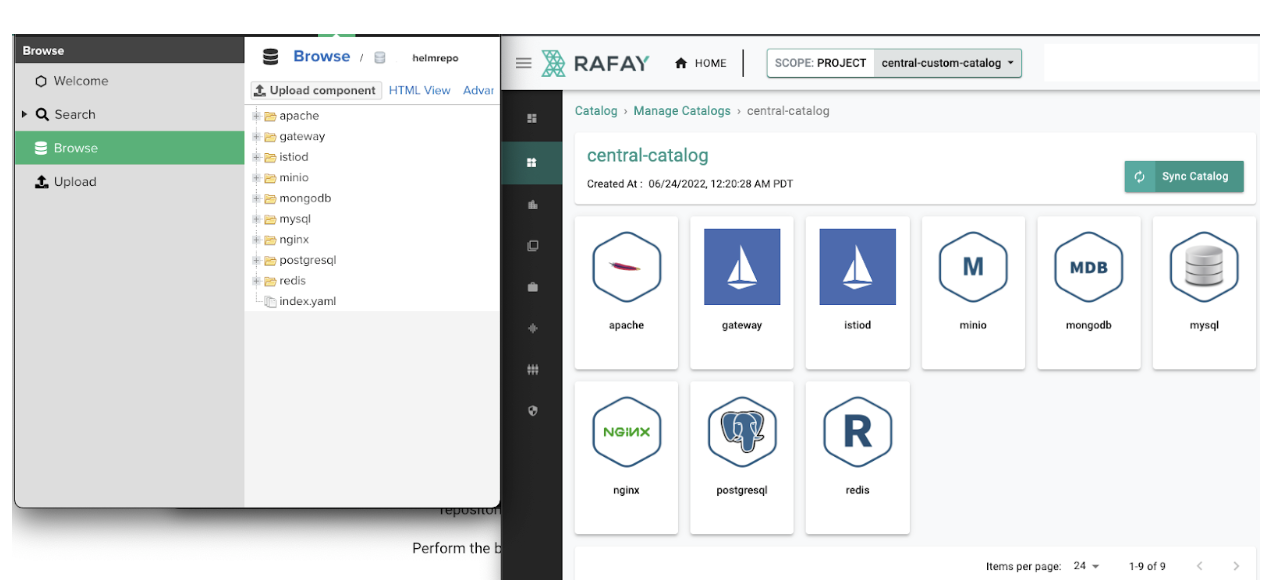Image resolution: width=1276 pixels, height=584 pixels.
Task: Expand the mysql folder in tree
Action: (x=256, y=219)
